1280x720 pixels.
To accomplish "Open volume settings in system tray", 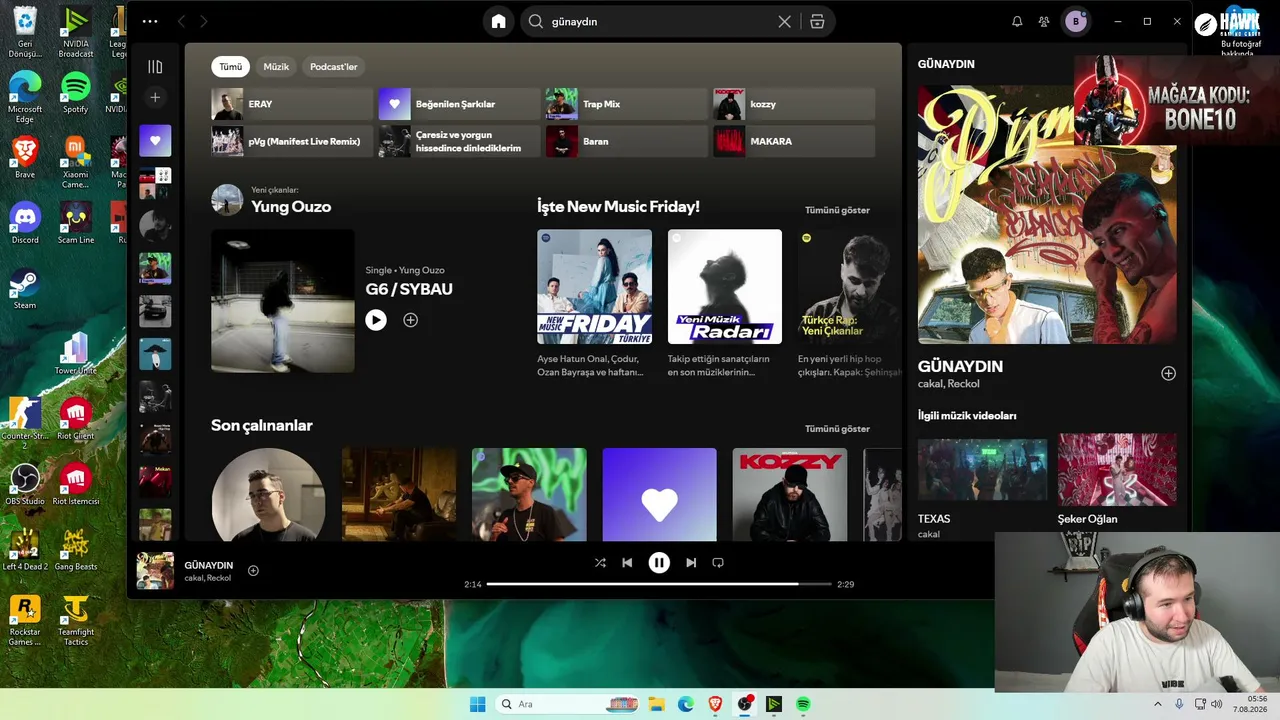I will pyautogui.click(x=1216, y=704).
